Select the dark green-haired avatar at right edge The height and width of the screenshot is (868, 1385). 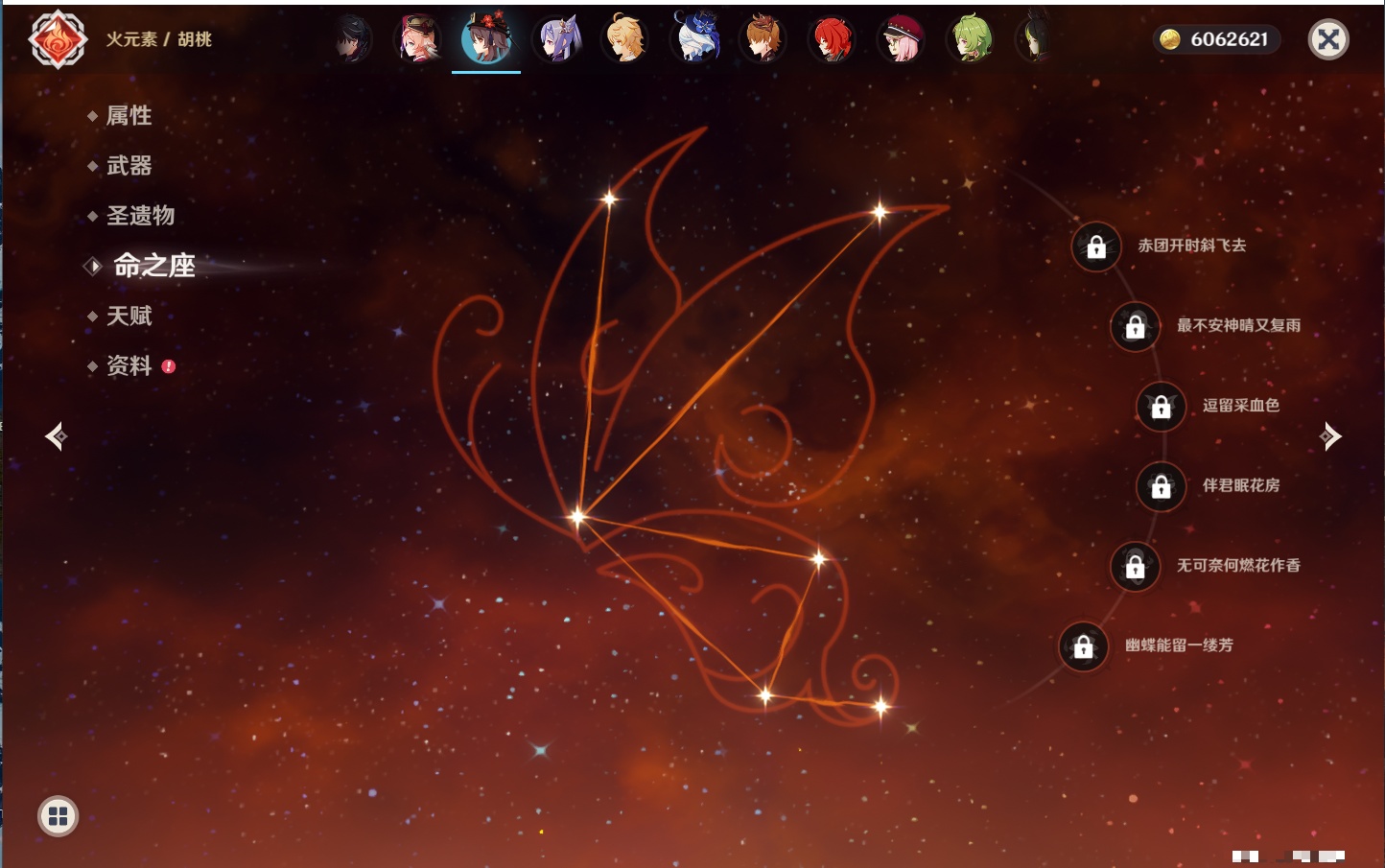[1035, 38]
